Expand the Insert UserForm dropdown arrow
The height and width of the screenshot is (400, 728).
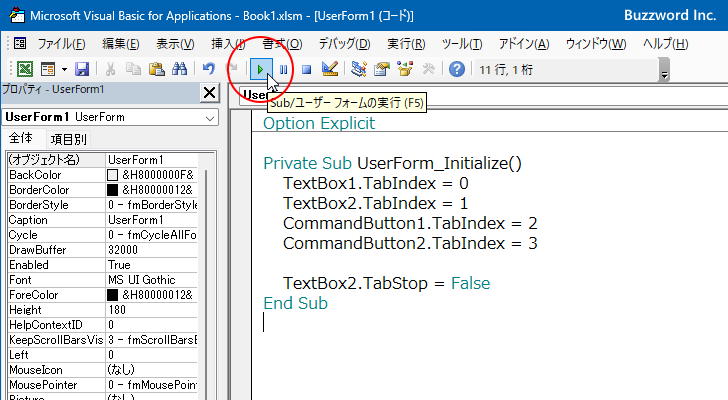coord(64,69)
